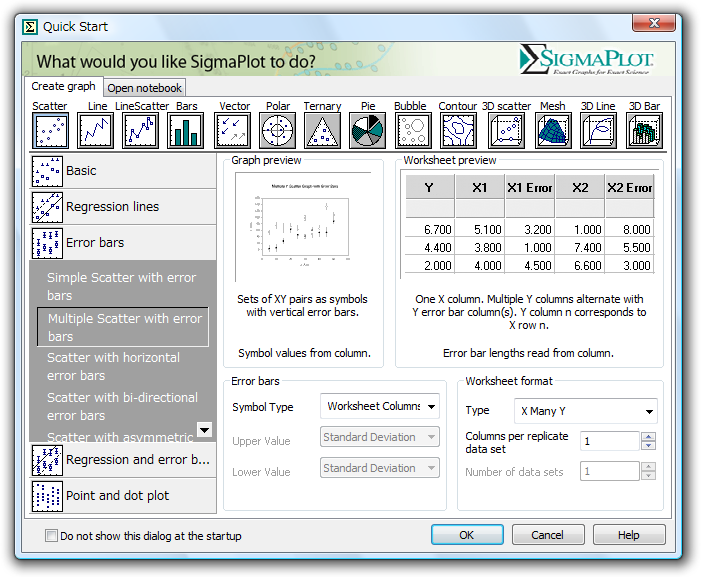701x577 pixels.
Task: Select the Scatter graph type icon
Action: pos(50,131)
